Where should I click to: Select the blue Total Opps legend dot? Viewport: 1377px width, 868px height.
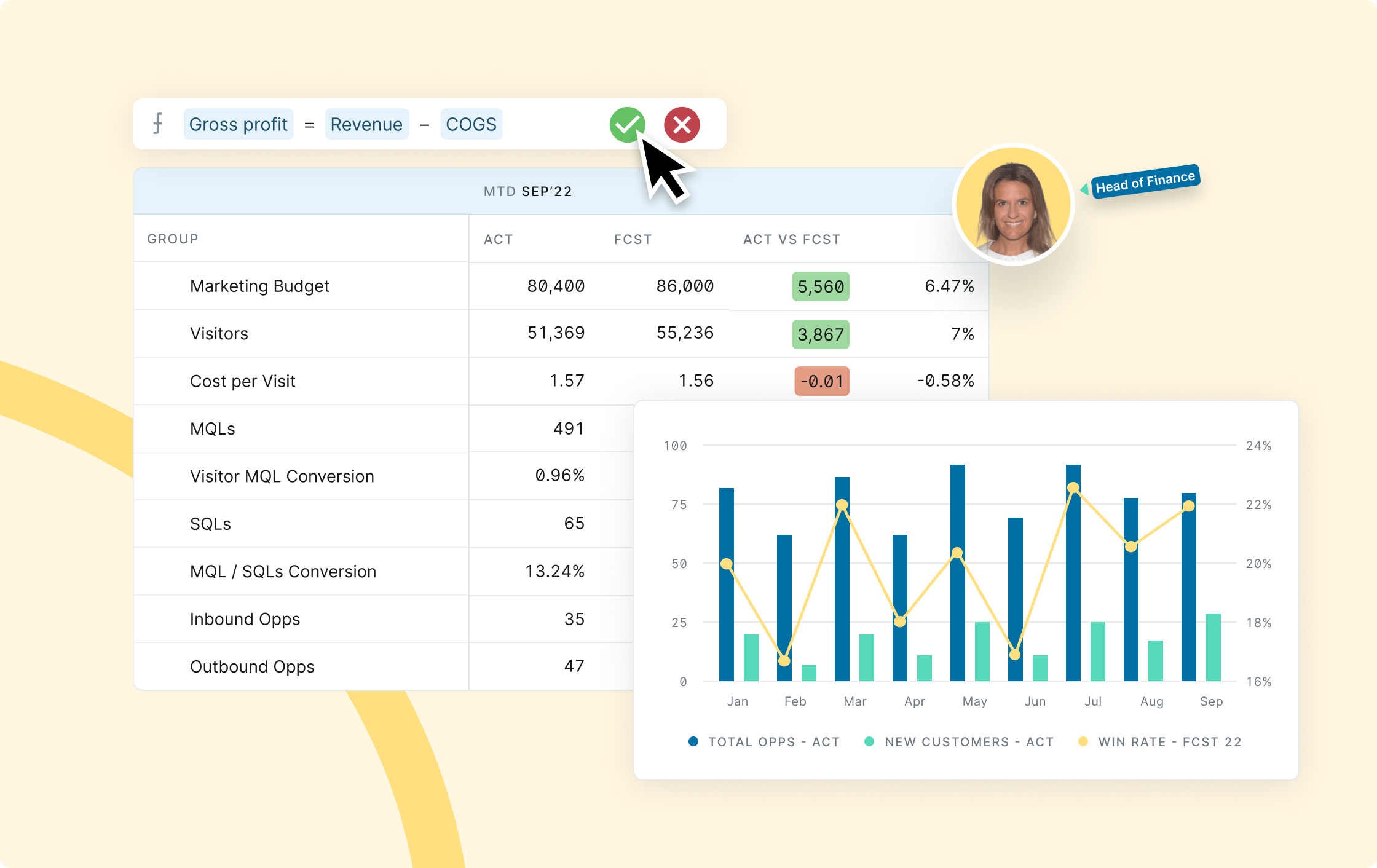click(693, 741)
